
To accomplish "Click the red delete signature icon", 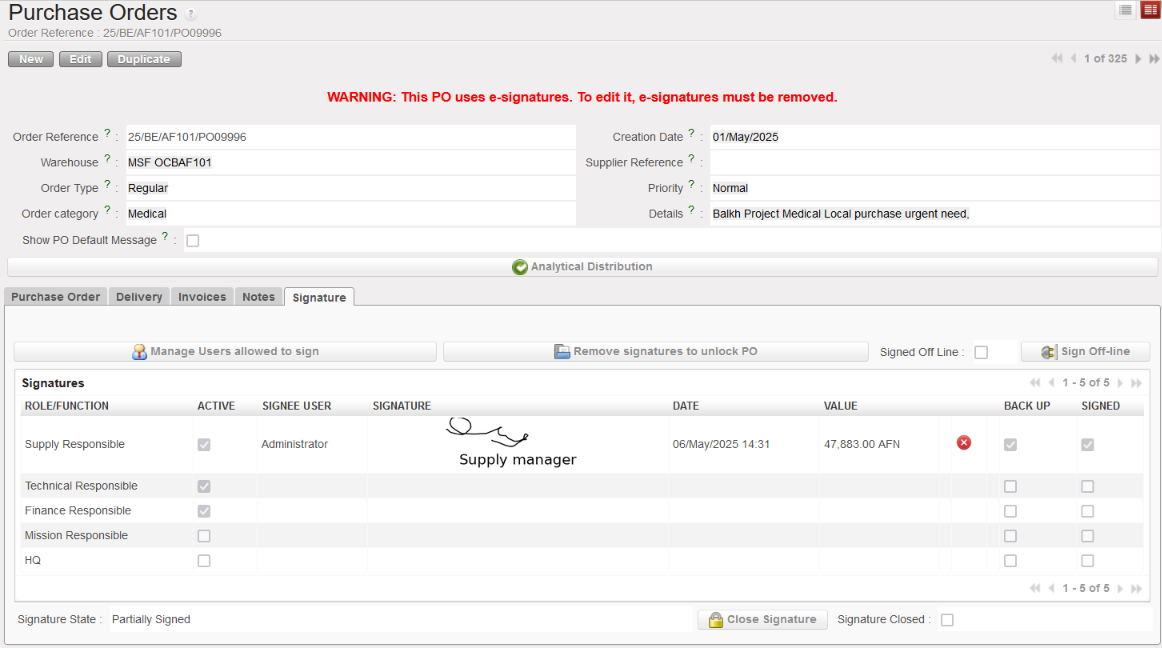I will [x=964, y=443].
